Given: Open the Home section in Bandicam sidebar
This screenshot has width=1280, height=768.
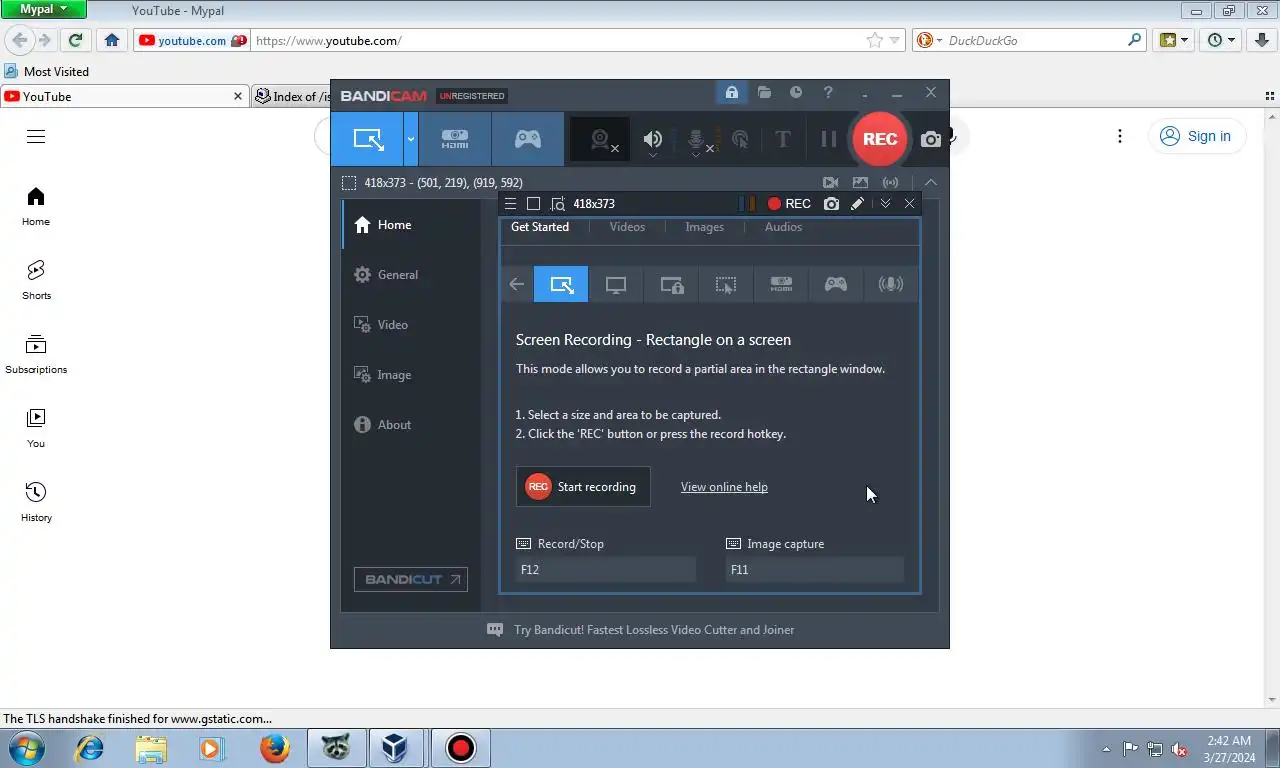Looking at the screenshot, I should tap(411, 225).
